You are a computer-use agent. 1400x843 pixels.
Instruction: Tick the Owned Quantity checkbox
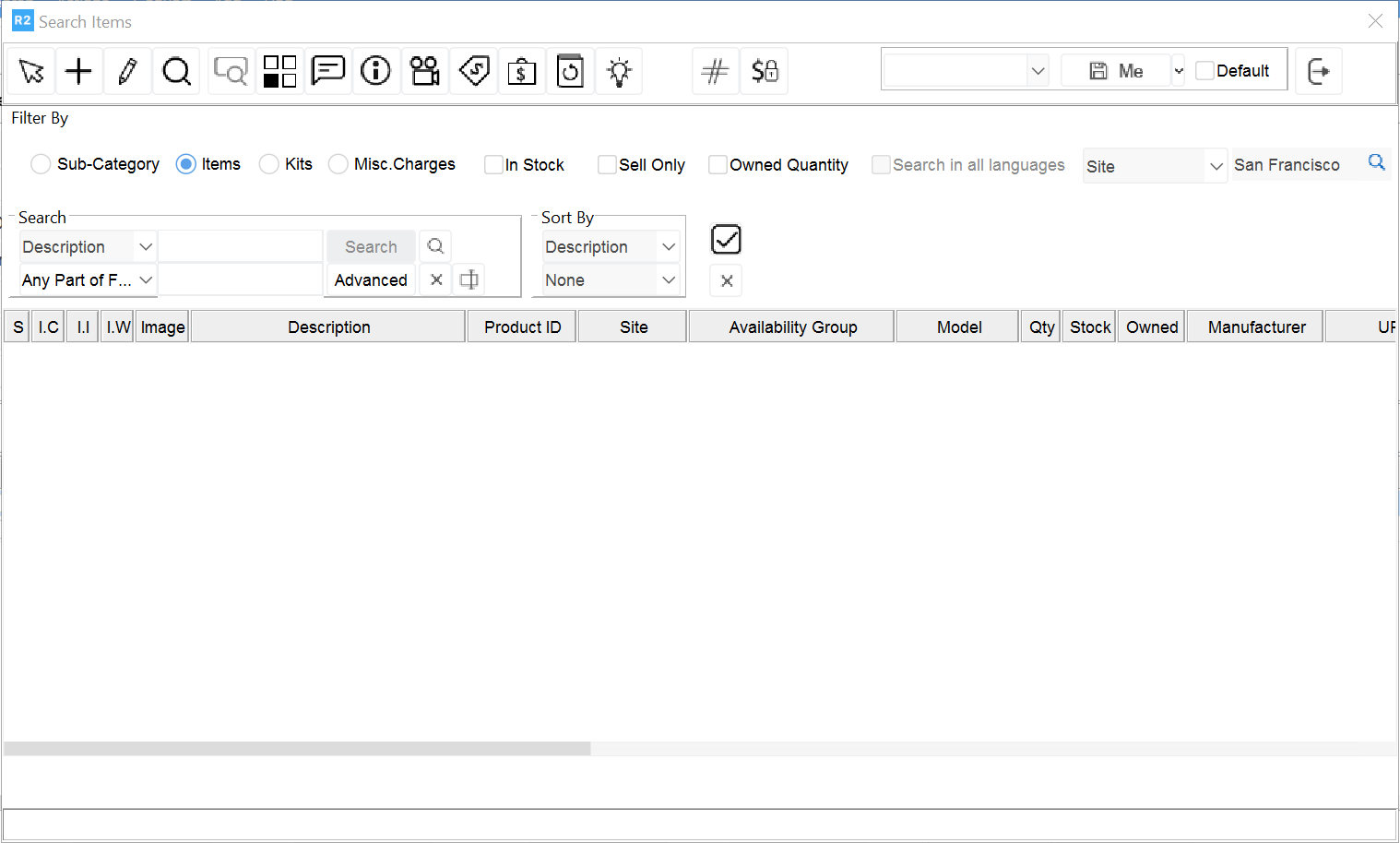click(718, 165)
